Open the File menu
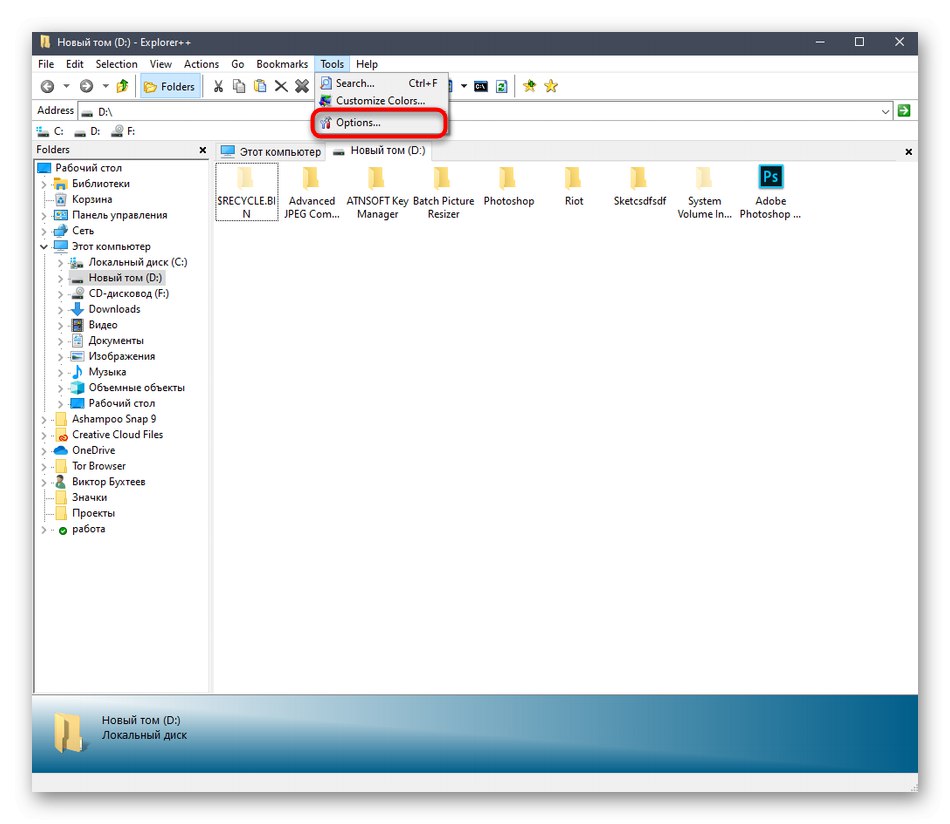The height and width of the screenshot is (824, 950). tap(46, 64)
